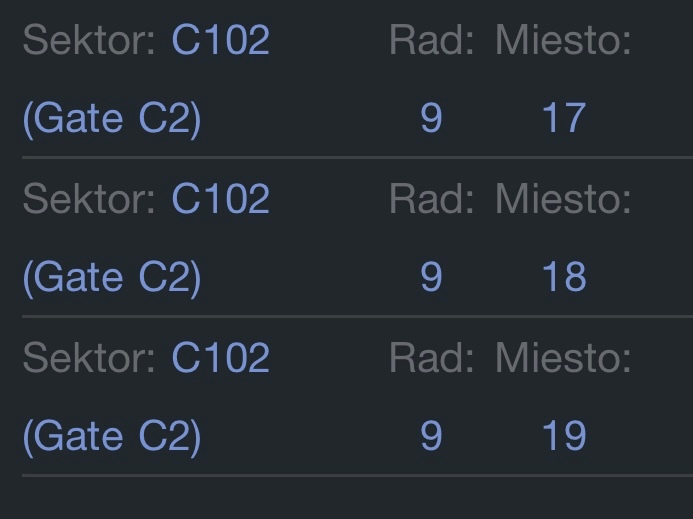Click the Sektor label of the seat 18 ticket
This screenshot has width=693, height=519.
pyautogui.click(x=89, y=199)
